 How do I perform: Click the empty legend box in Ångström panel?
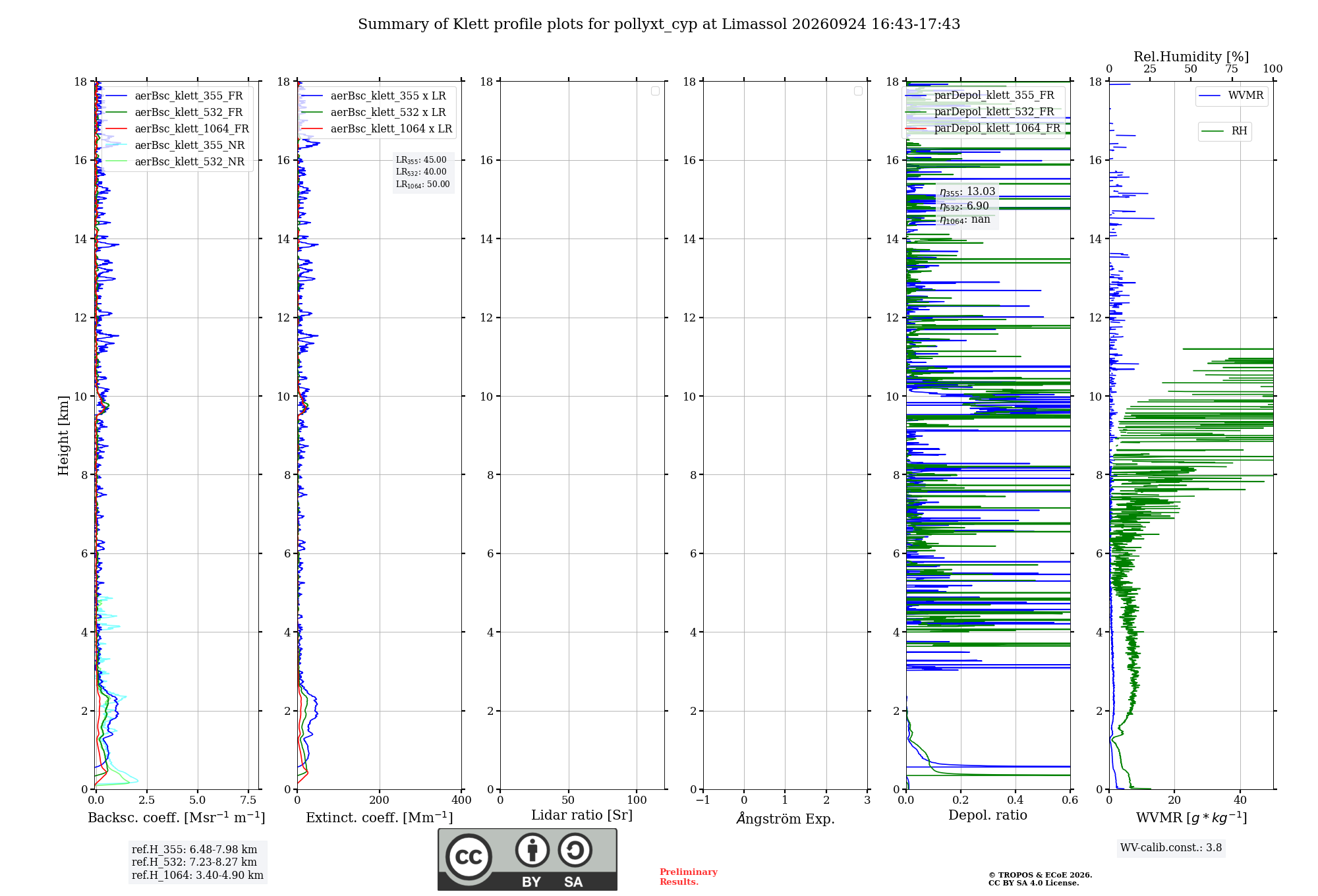(858, 91)
